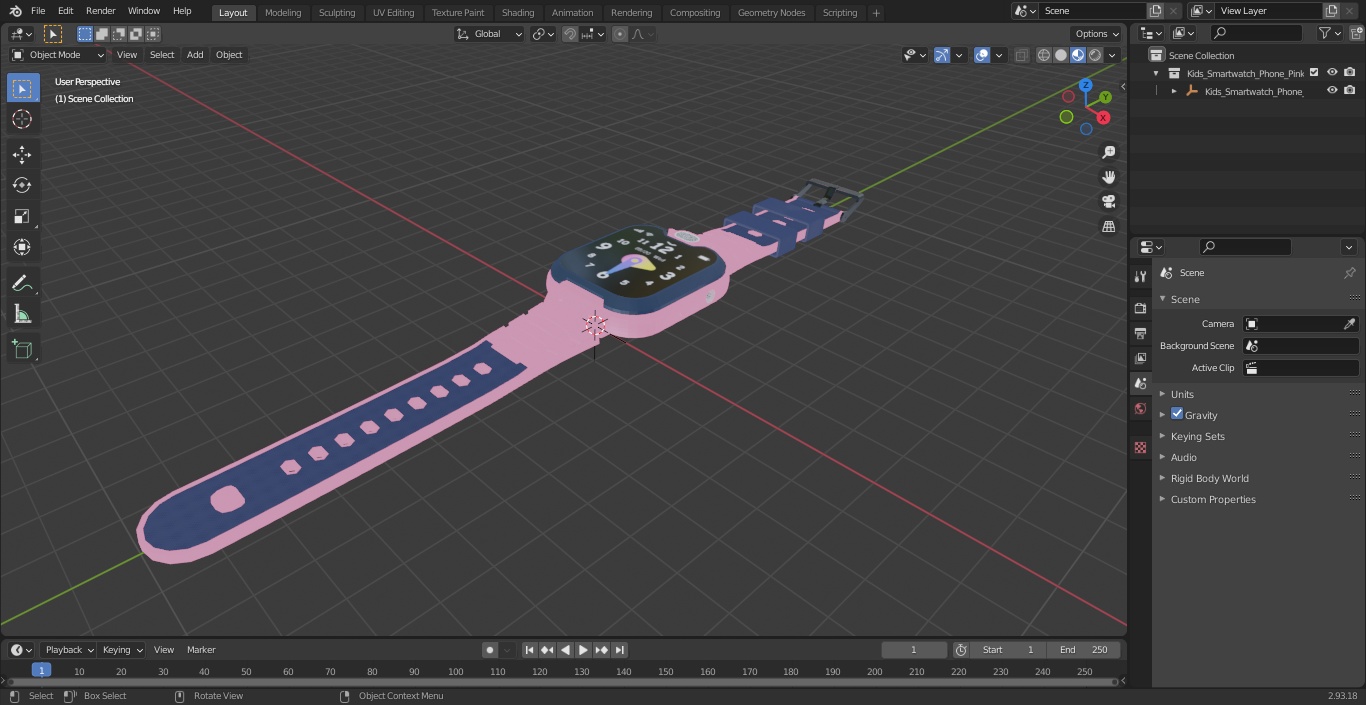Toggle camera view icon in viewport
This screenshot has height=705, width=1366.
click(1108, 201)
